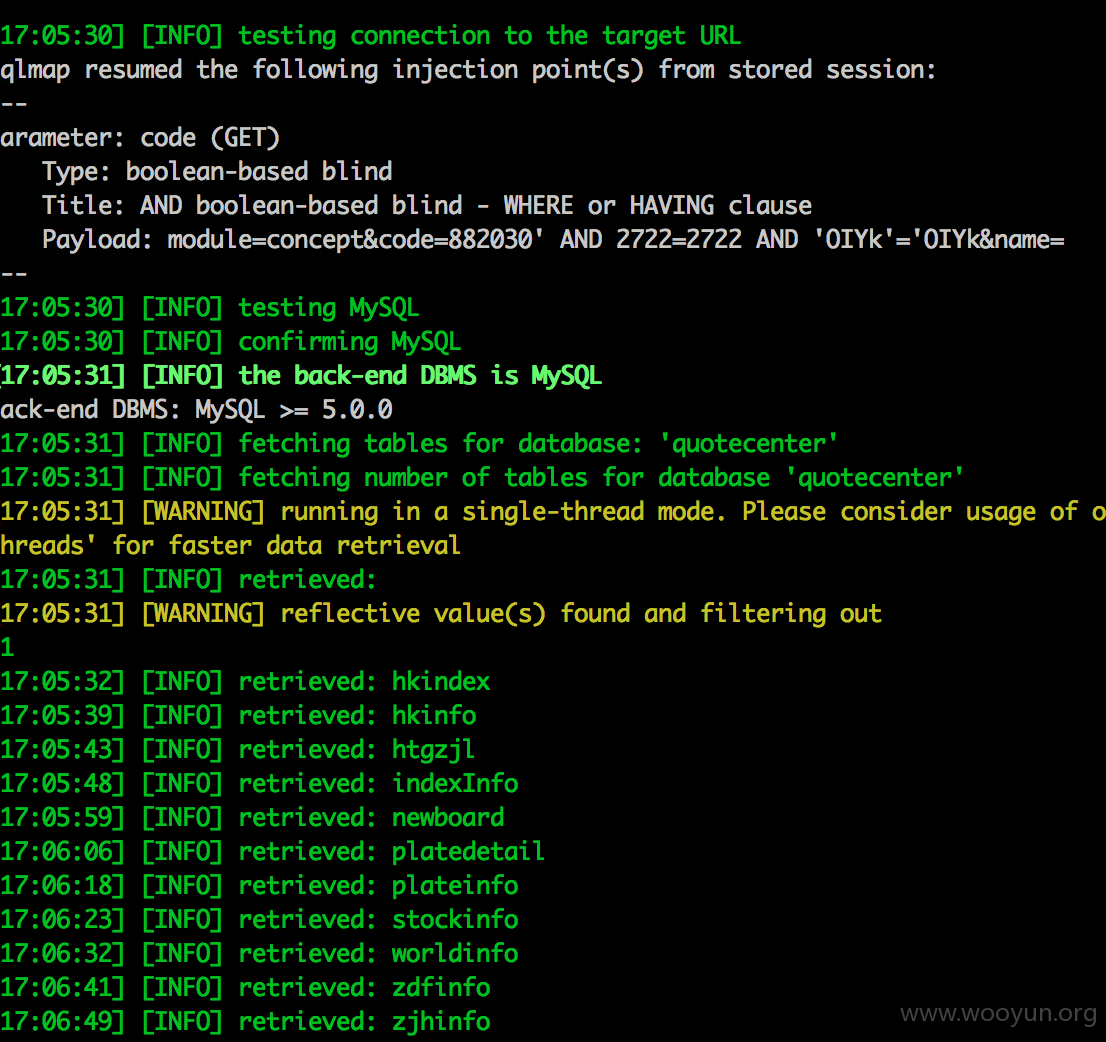Select the Payload line with module=concept
This screenshot has width=1106, height=1042.
553,239
